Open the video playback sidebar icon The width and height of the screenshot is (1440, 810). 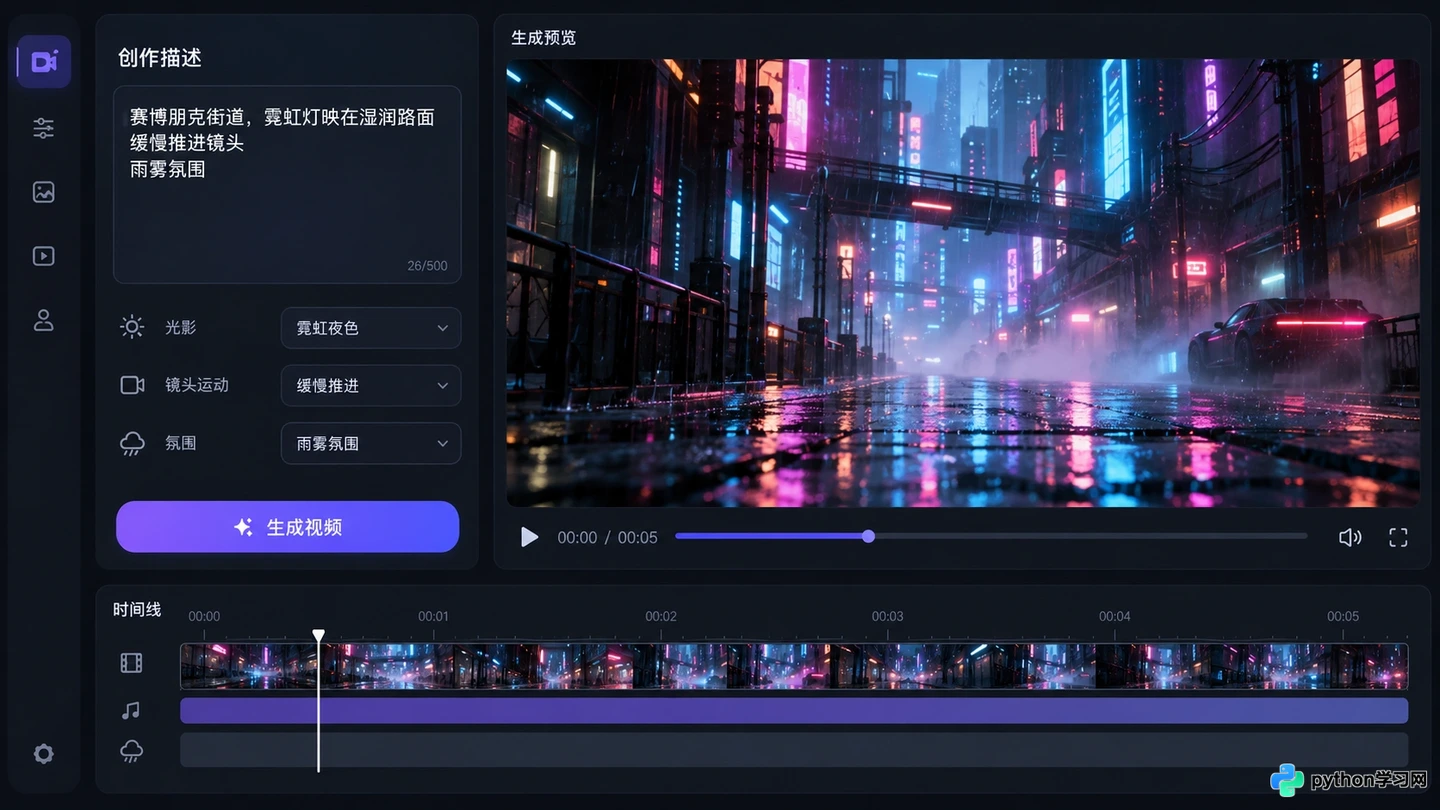pyautogui.click(x=44, y=256)
